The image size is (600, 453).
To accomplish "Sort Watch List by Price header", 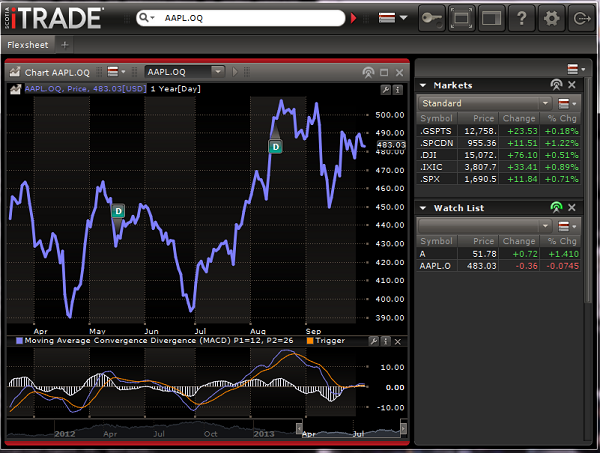I will coord(478,241).
